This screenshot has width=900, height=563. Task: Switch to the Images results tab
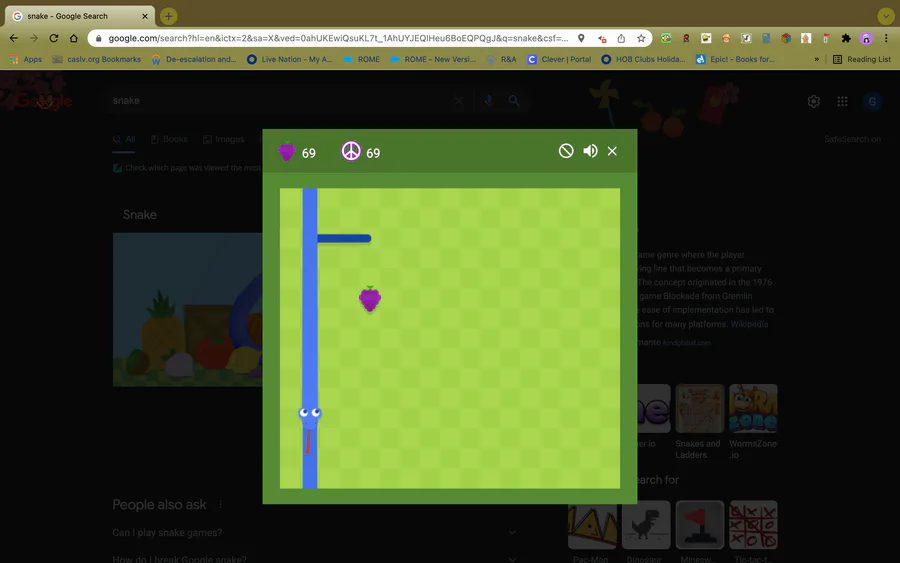tap(223, 139)
